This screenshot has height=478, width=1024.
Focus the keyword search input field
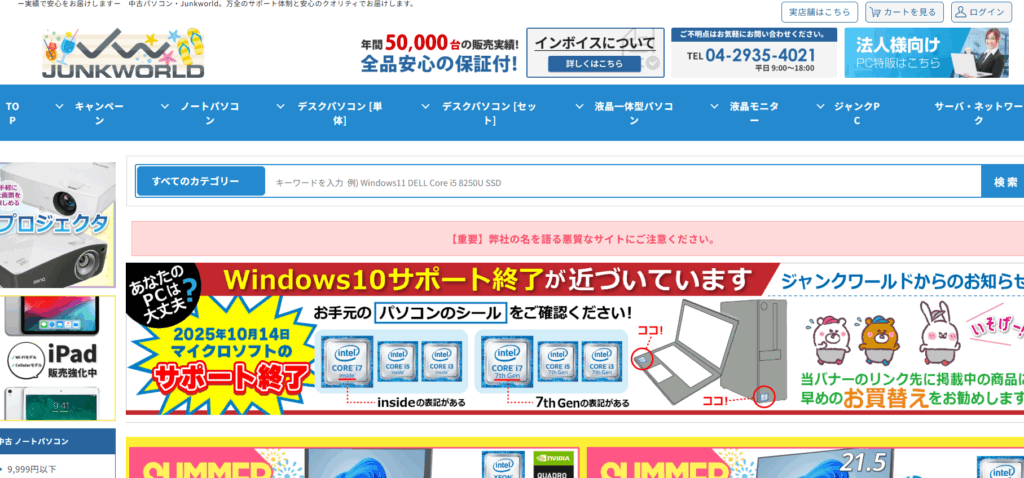[x=623, y=182]
